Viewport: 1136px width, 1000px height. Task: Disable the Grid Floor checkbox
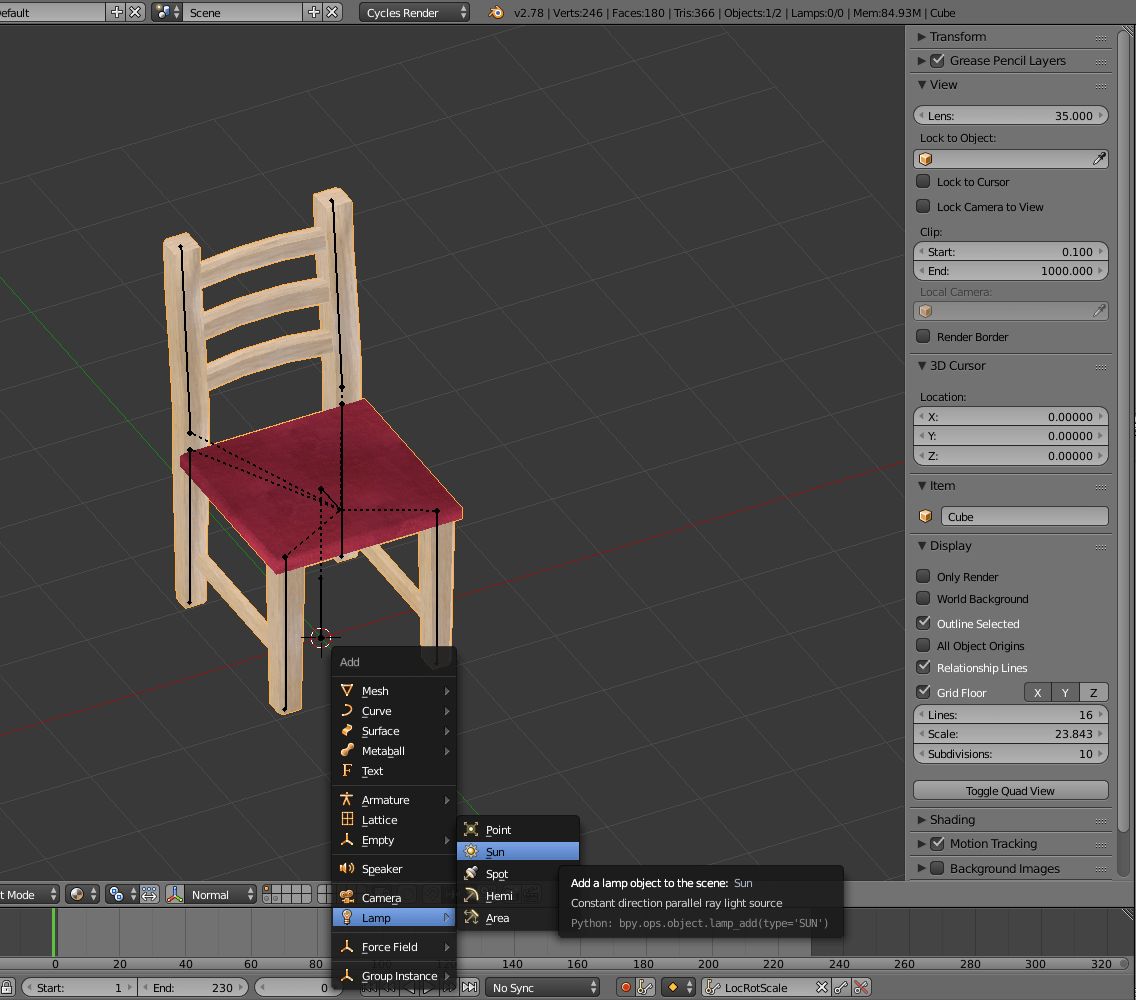923,692
